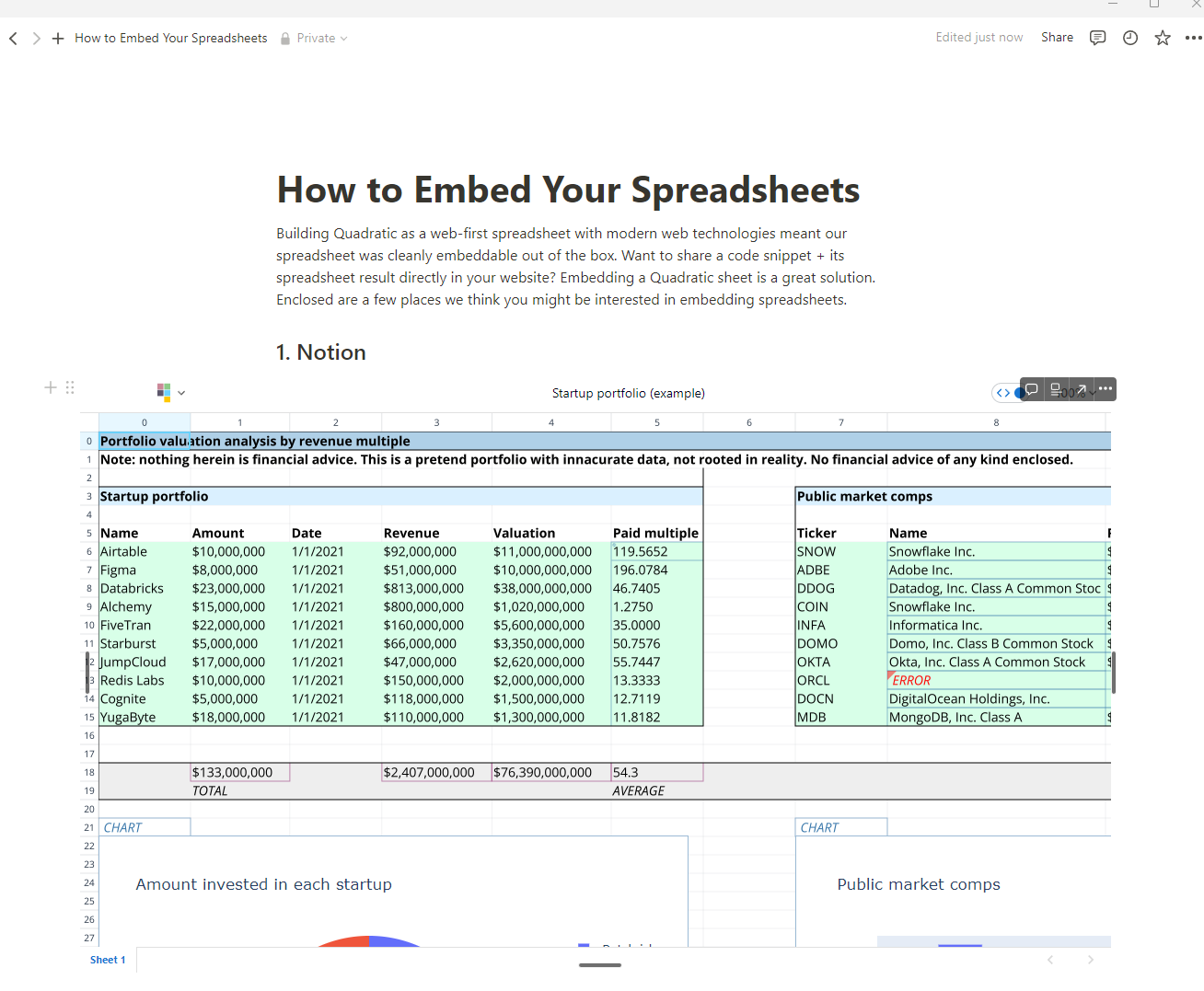Expand the Quadratic logo menu

coord(170,392)
